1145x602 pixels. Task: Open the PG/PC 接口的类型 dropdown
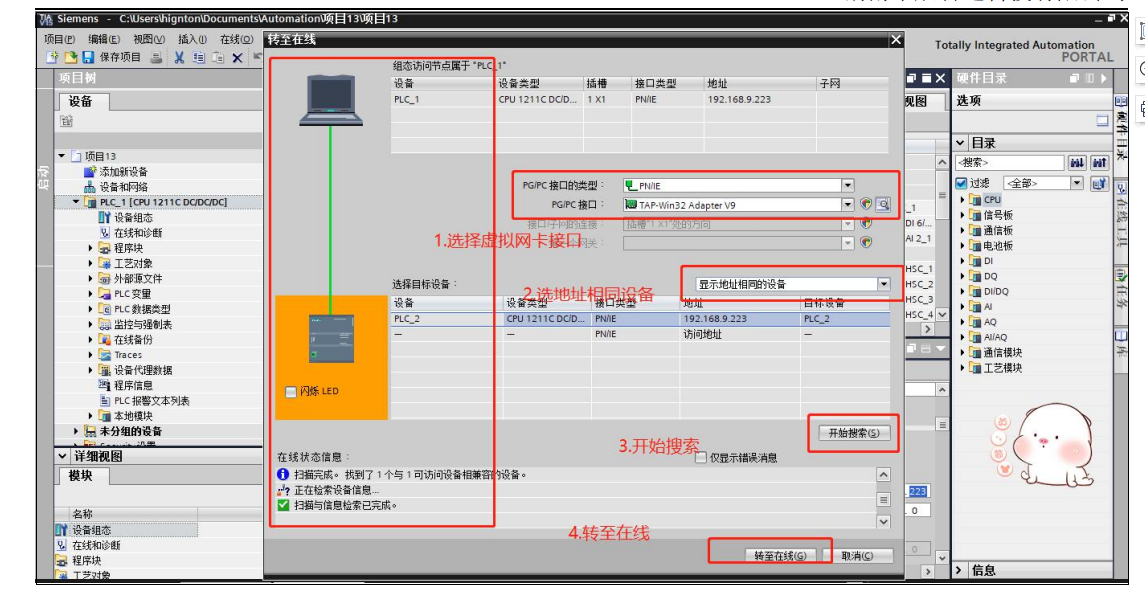(847, 185)
